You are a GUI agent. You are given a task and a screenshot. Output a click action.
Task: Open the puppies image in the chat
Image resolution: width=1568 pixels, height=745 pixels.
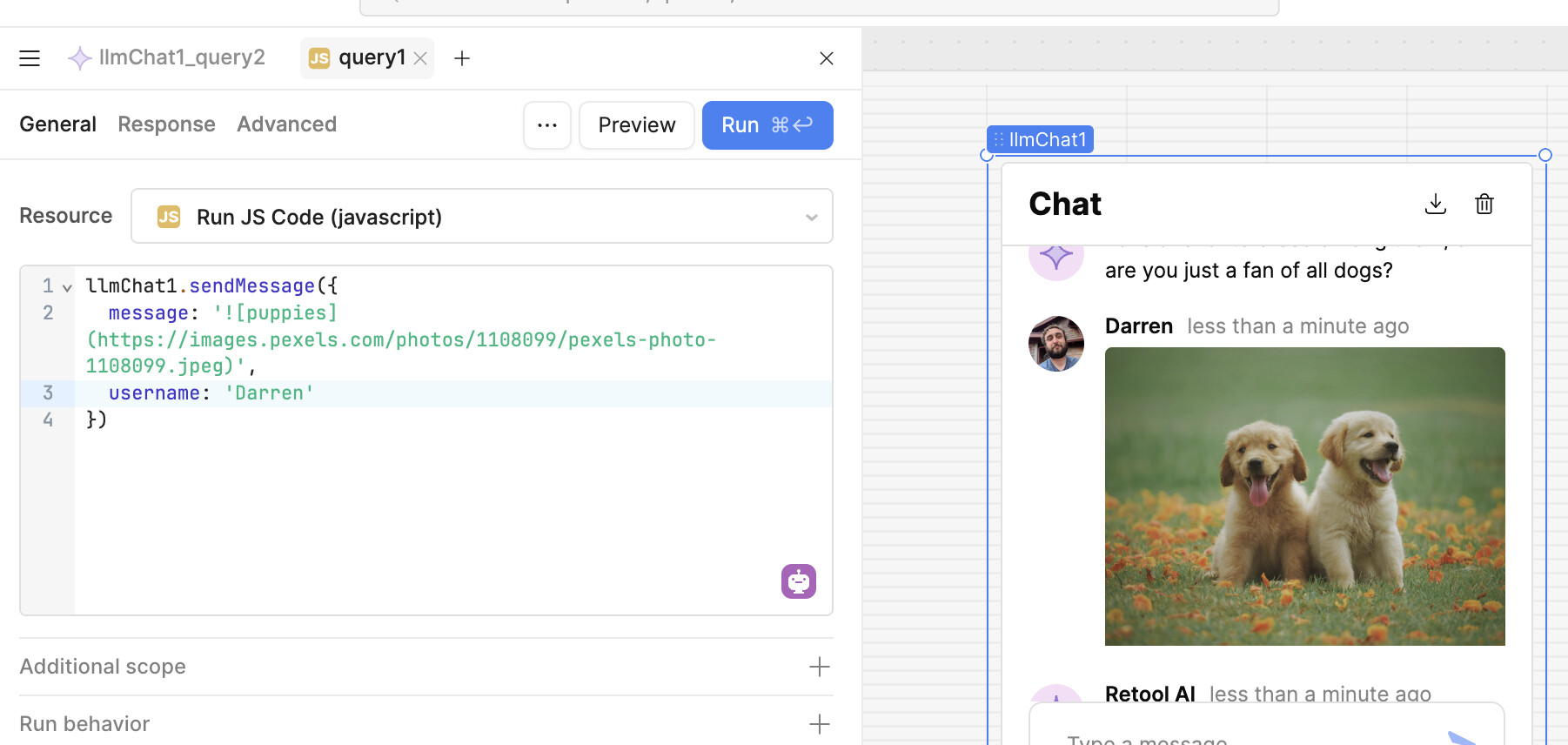click(x=1305, y=496)
